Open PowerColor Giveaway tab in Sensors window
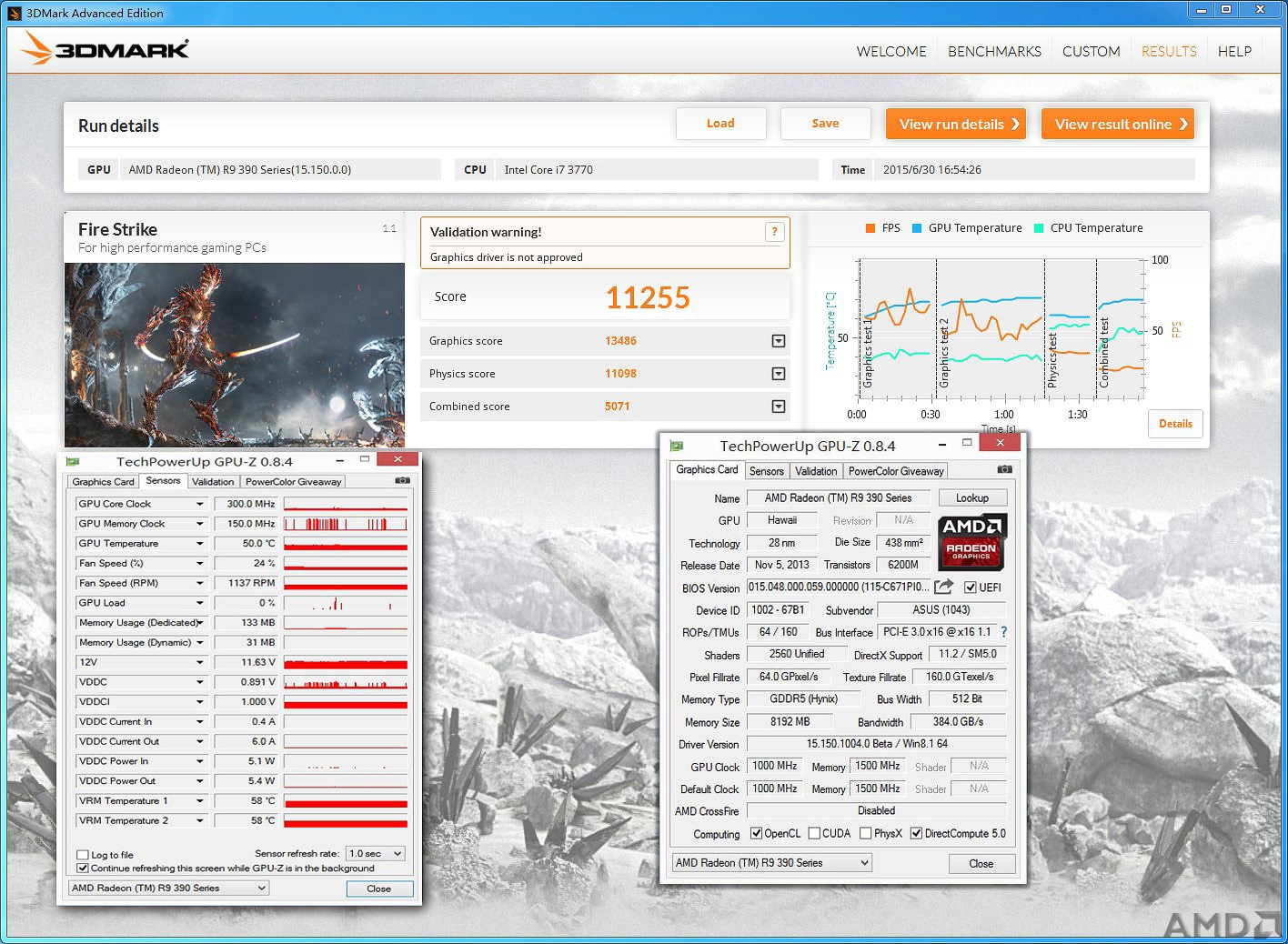Image resolution: width=1288 pixels, height=944 pixels. (293, 482)
